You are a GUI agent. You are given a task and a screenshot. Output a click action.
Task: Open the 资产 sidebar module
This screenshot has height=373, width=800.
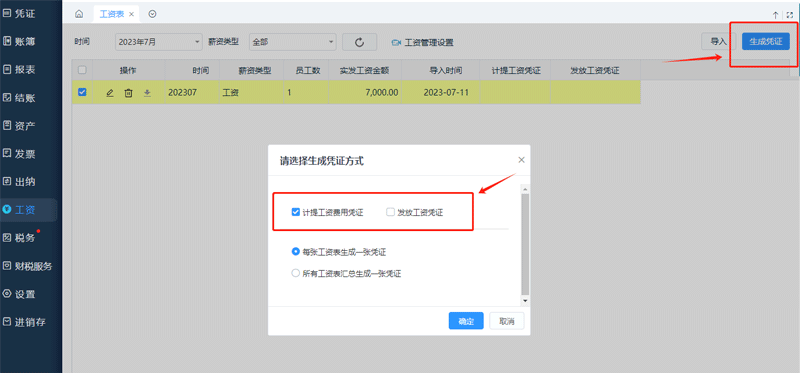click(19, 126)
